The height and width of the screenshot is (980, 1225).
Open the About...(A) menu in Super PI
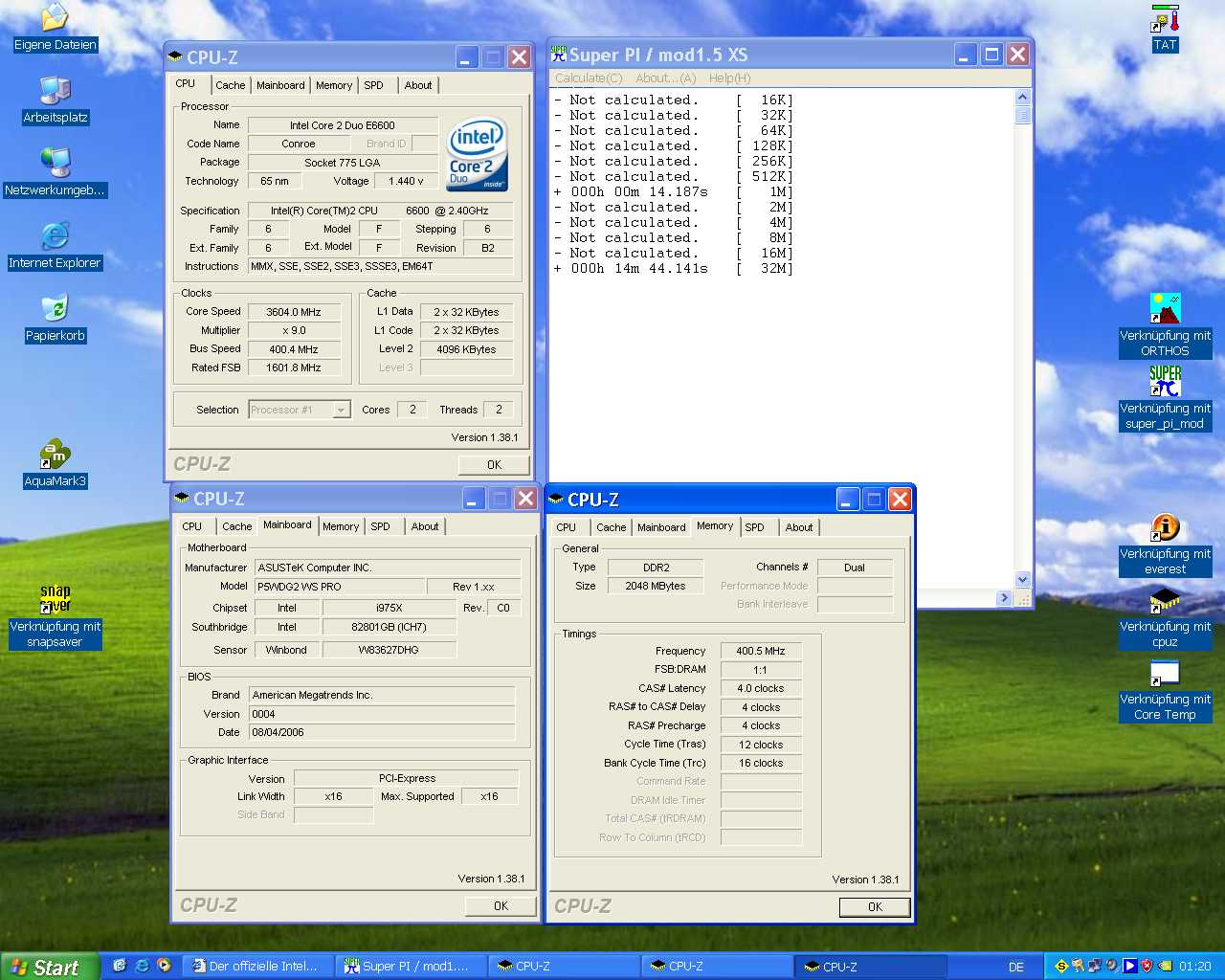pos(666,78)
